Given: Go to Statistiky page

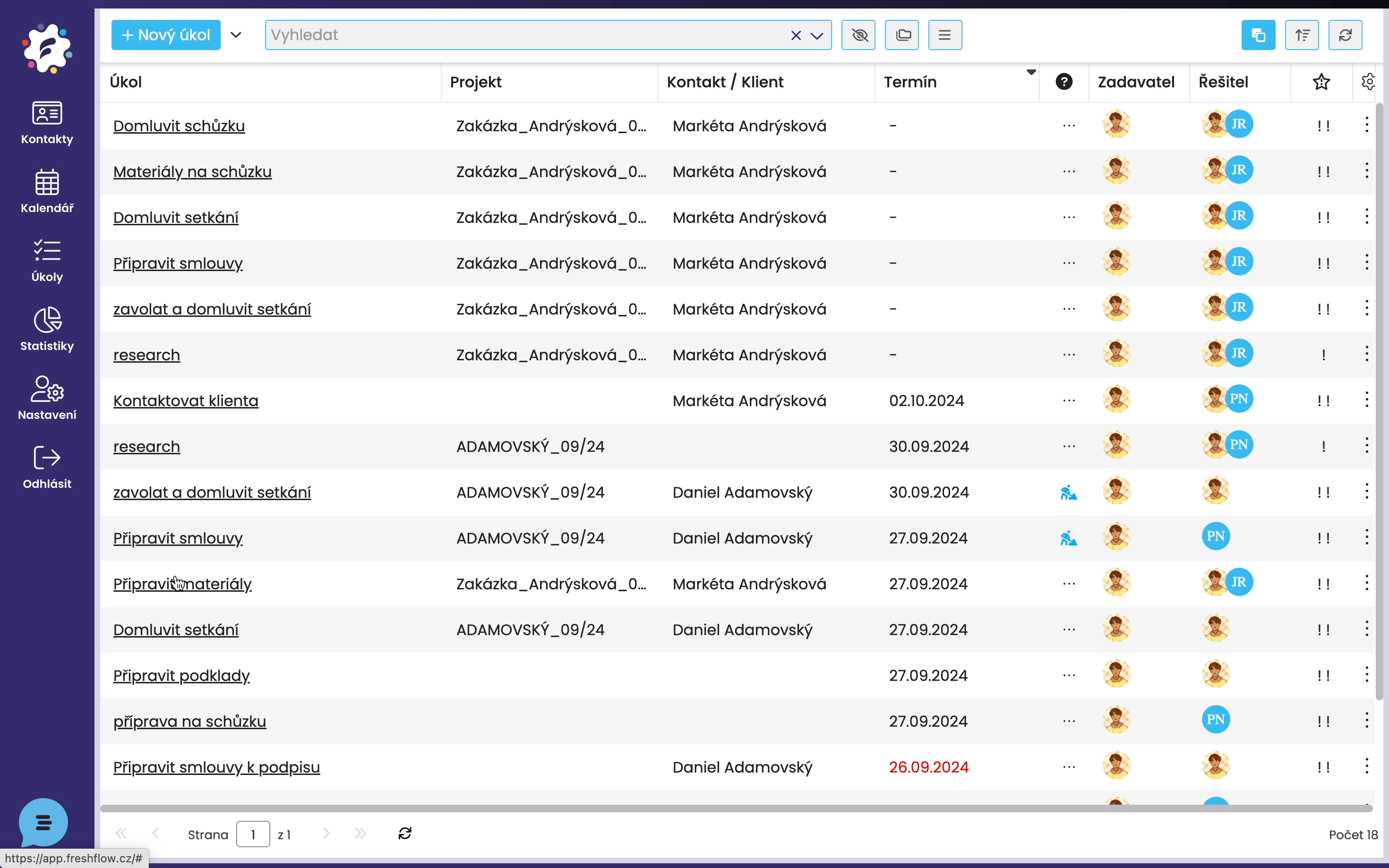Looking at the screenshot, I should click(x=46, y=329).
